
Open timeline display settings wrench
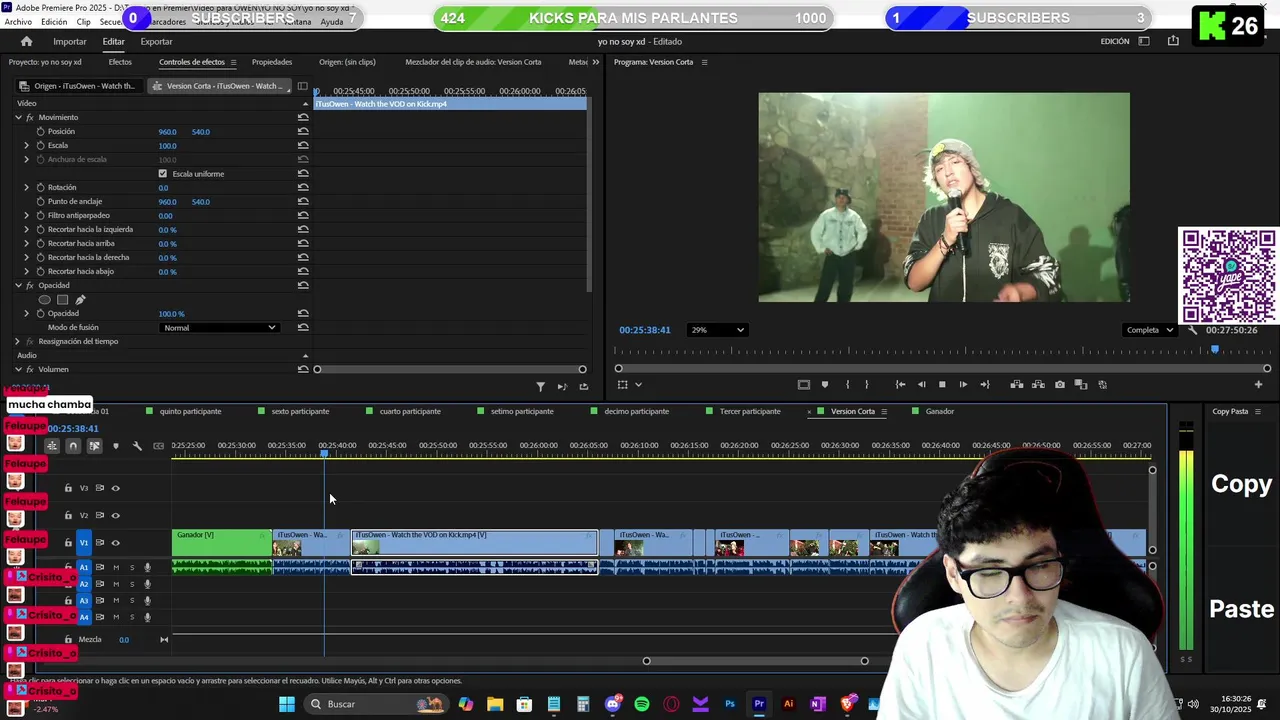click(137, 446)
